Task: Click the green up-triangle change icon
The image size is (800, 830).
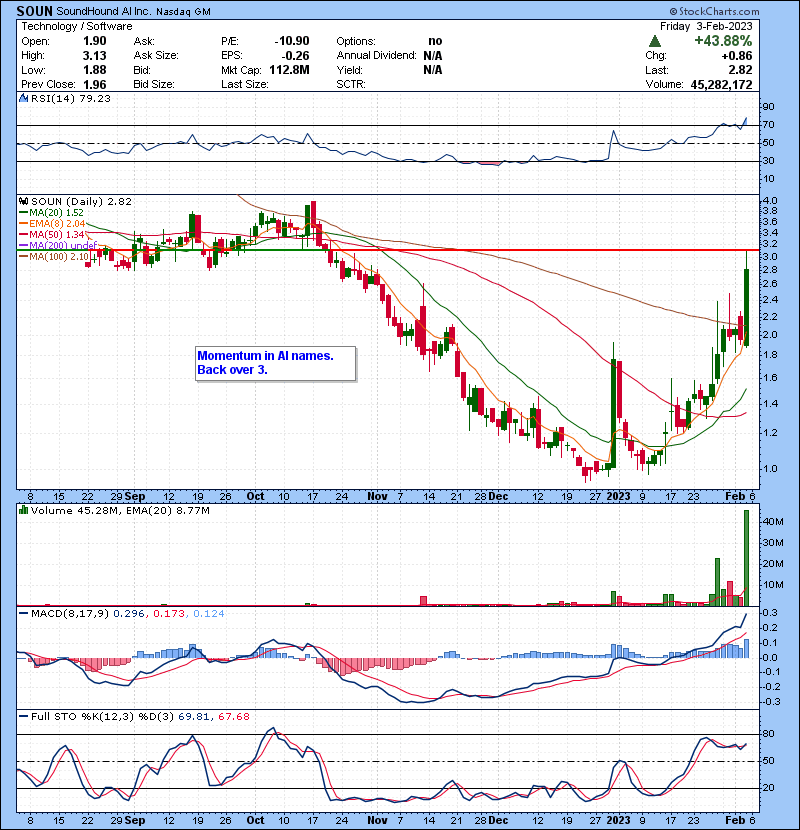Action: [654, 41]
